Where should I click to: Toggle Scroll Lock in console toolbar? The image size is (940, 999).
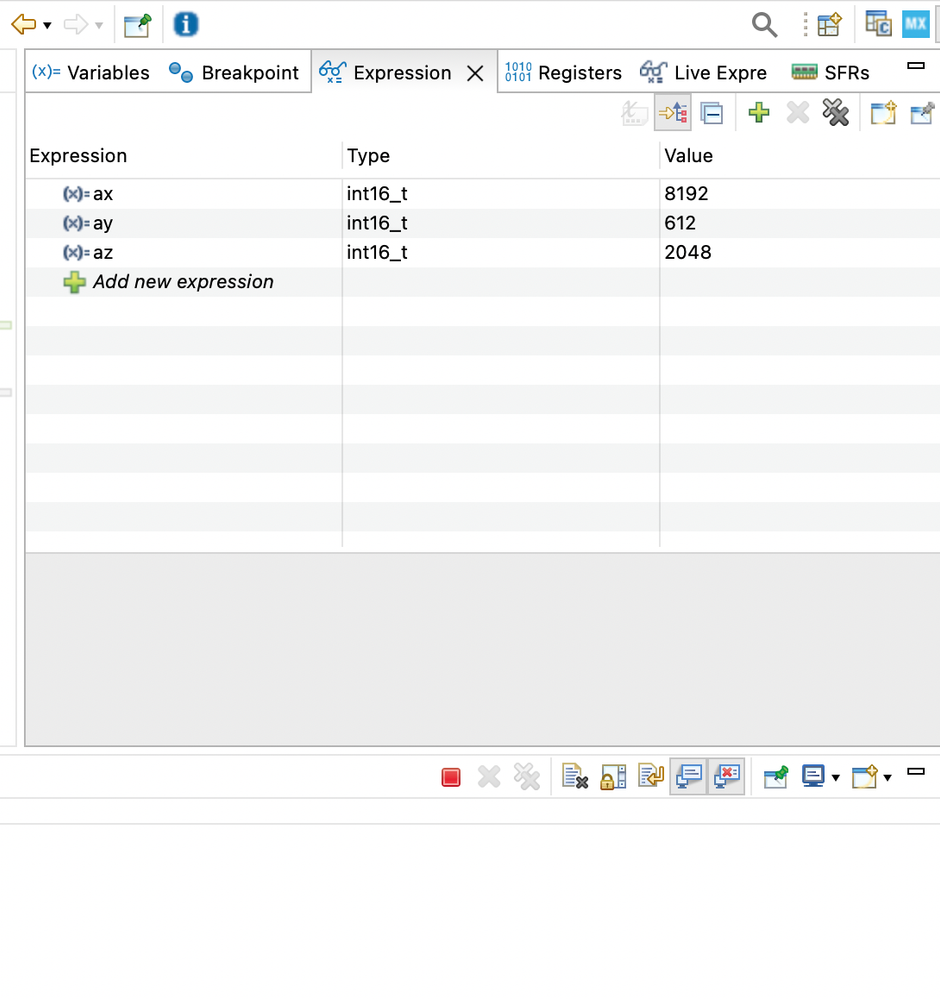point(613,777)
